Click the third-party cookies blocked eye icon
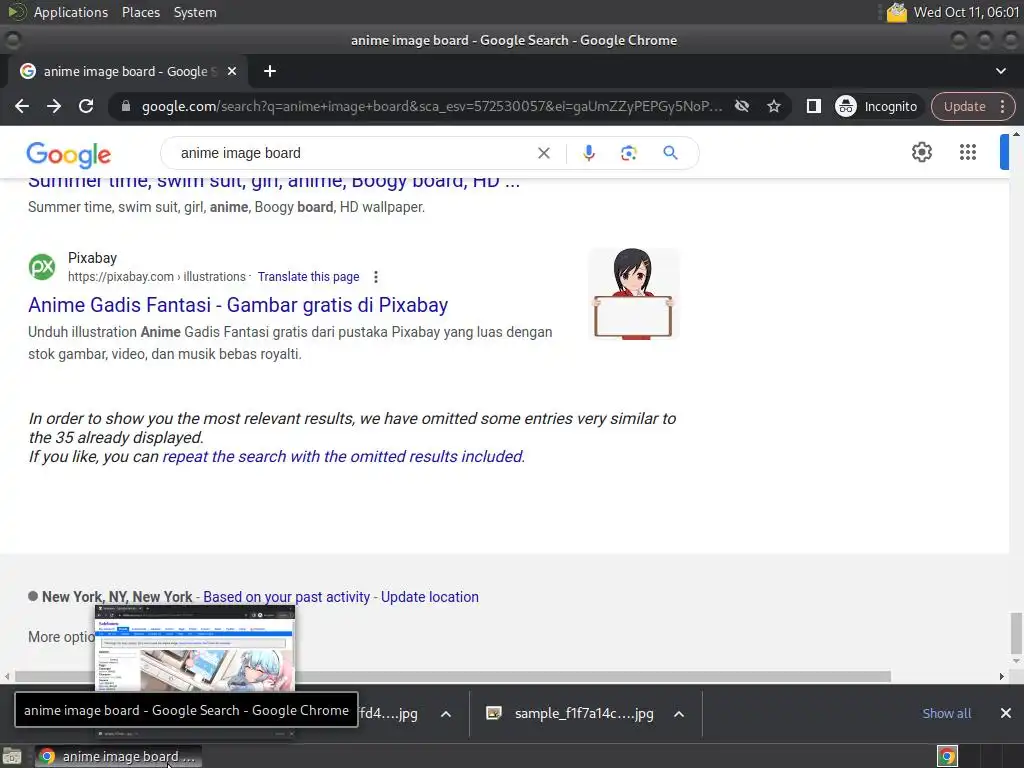The height and width of the screenshot is (768, 1024). pyautogui.click(x=742, y=106)
